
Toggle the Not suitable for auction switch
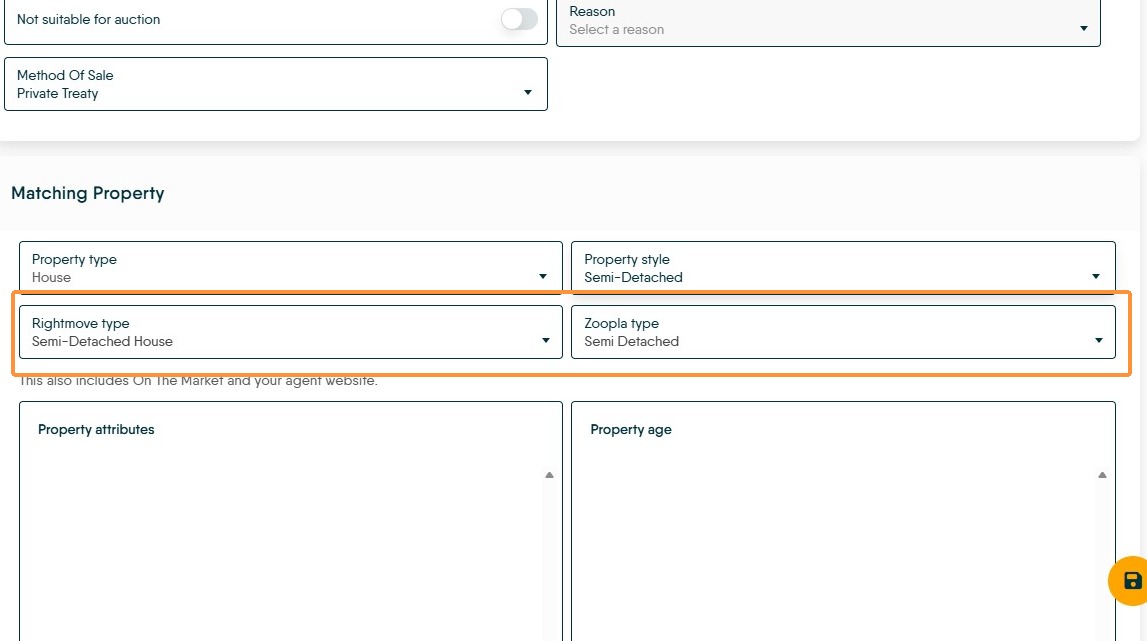point(519,19)
